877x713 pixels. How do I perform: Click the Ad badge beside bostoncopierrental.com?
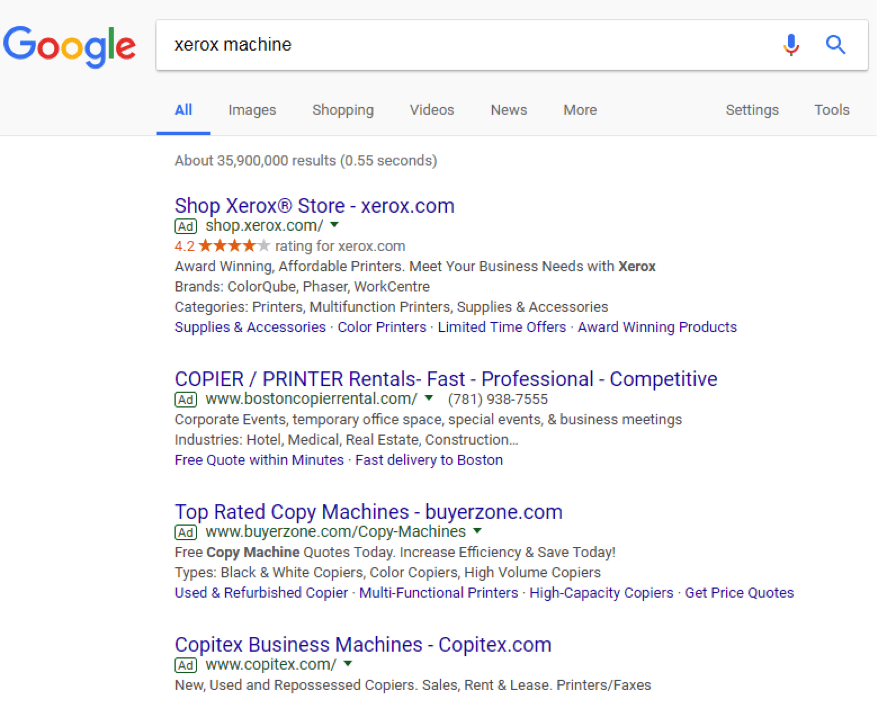pyautogui.click(x=186, y=400)
